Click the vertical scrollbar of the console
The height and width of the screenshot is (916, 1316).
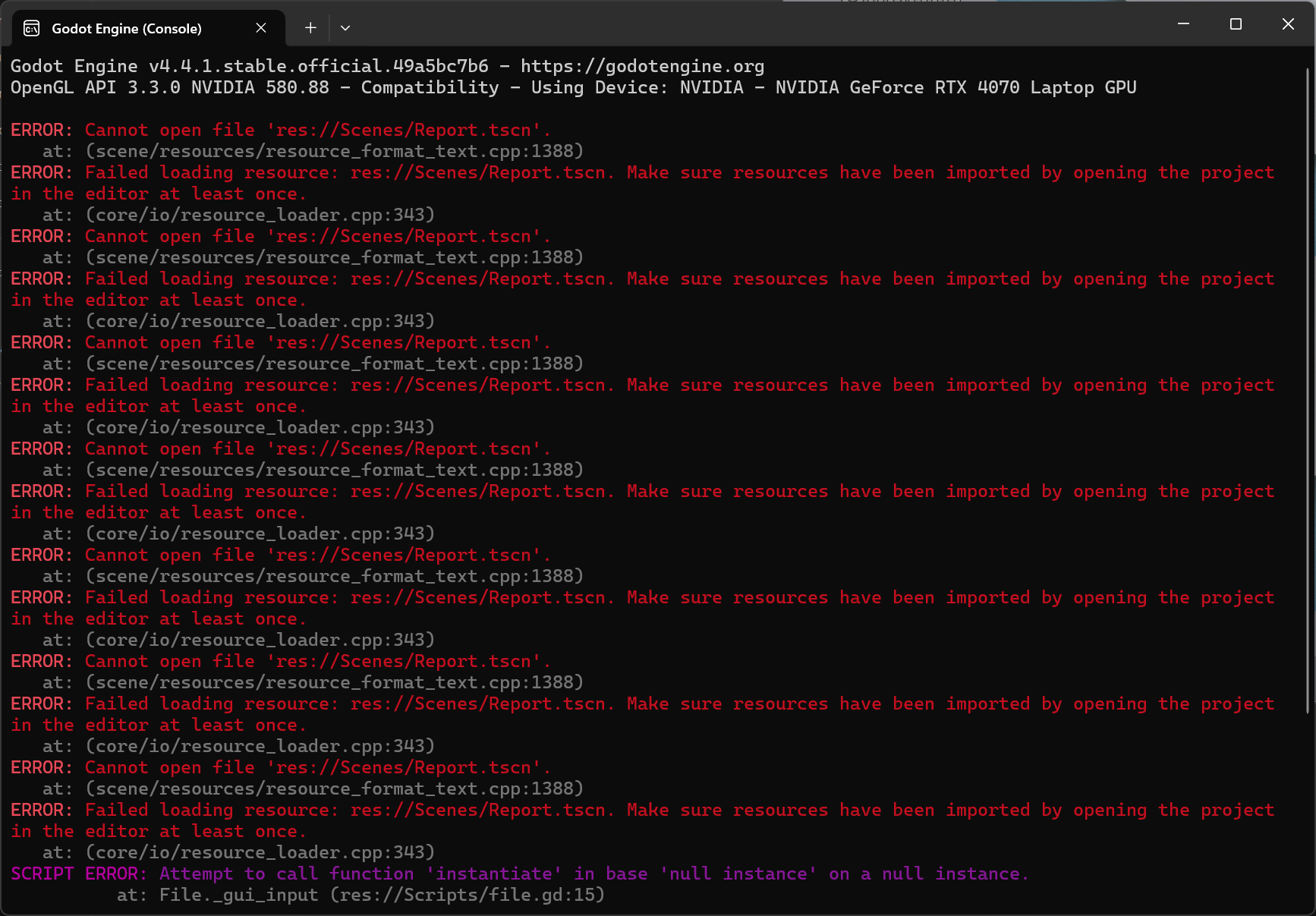tap(1308, 391)
